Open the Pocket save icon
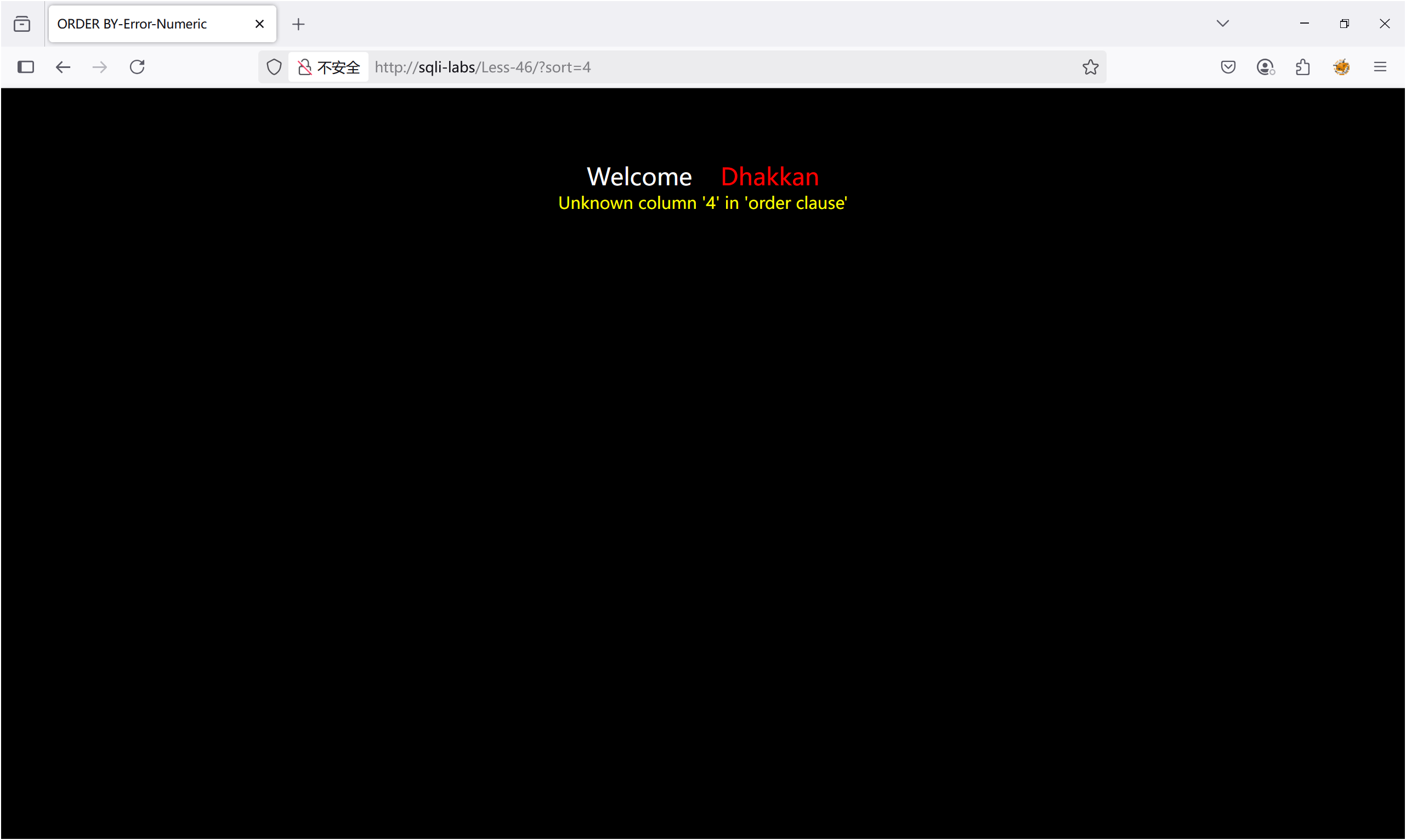1406x840 pixels. pyautogui.click(x=1228, y=67)
